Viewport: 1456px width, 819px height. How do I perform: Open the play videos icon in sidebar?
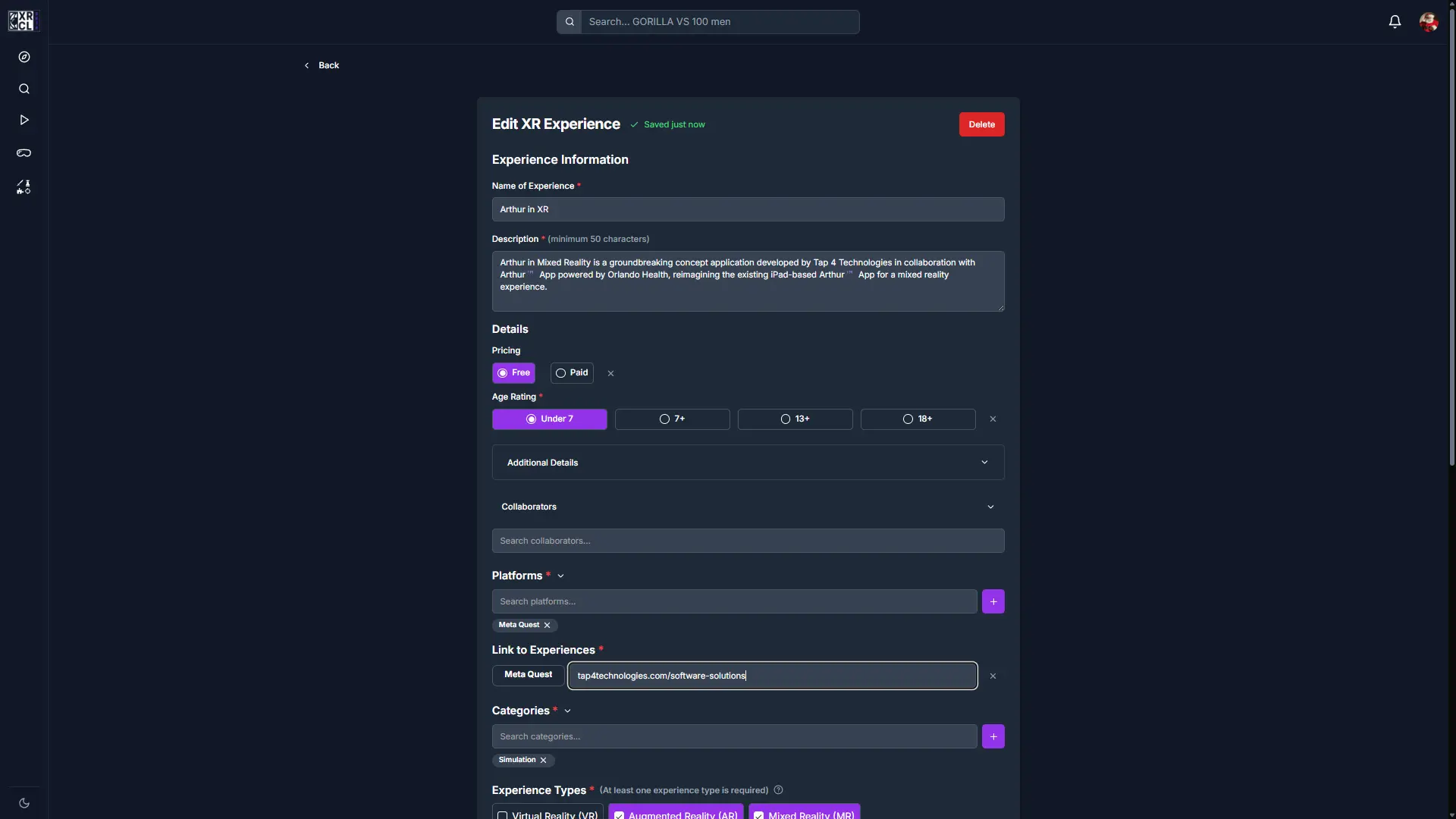(24, 120)
